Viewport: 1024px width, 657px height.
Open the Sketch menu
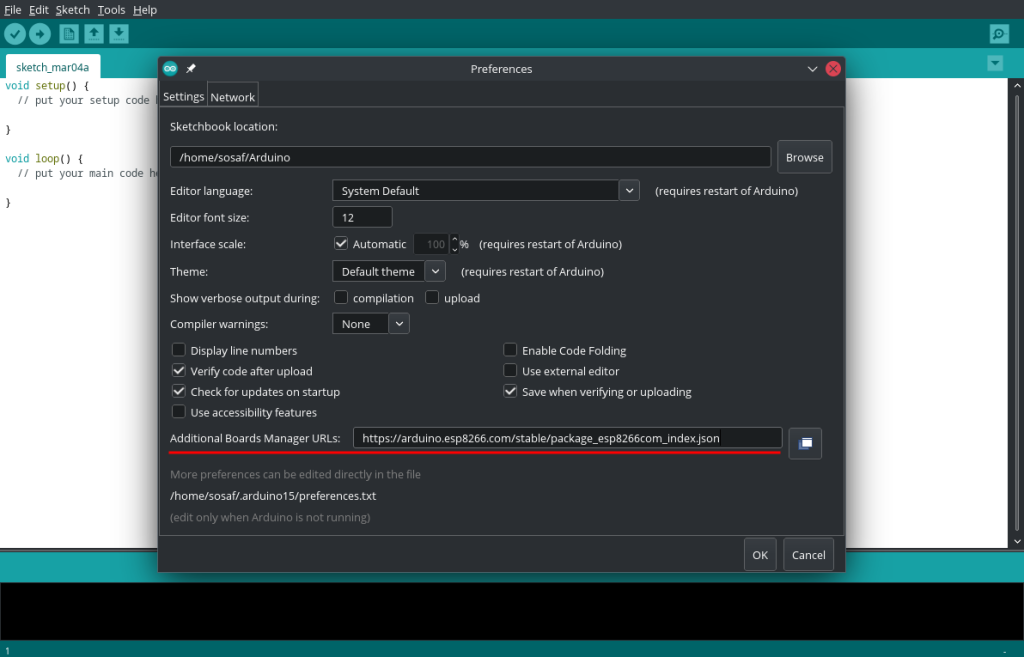pyautogui.click(x=72, y=10)
